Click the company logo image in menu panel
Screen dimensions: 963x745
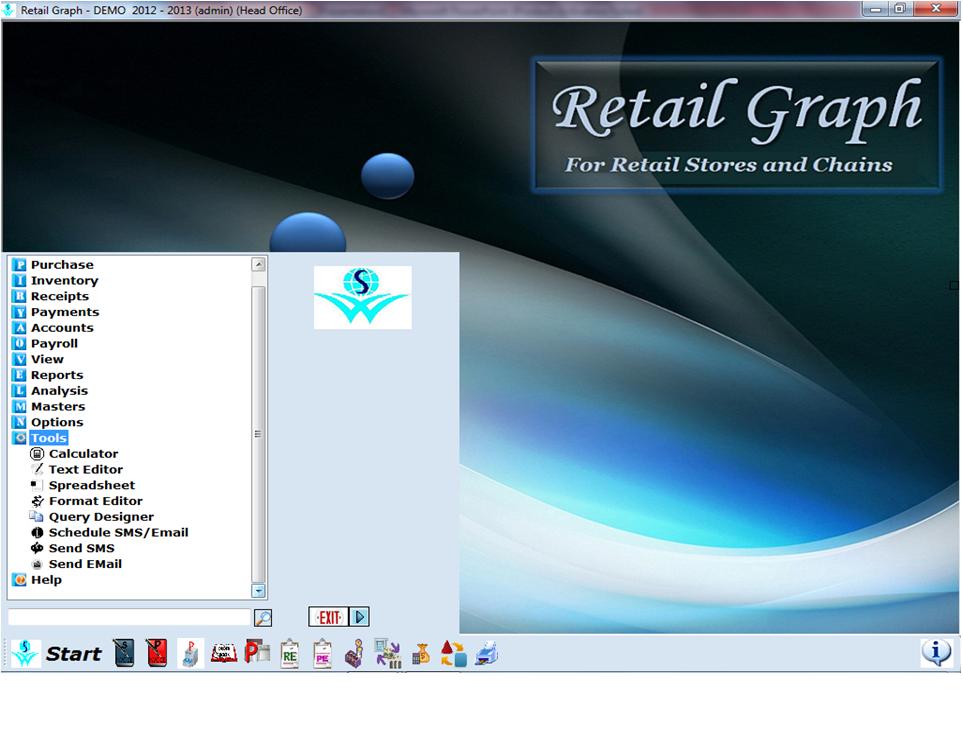pos(363,297)
